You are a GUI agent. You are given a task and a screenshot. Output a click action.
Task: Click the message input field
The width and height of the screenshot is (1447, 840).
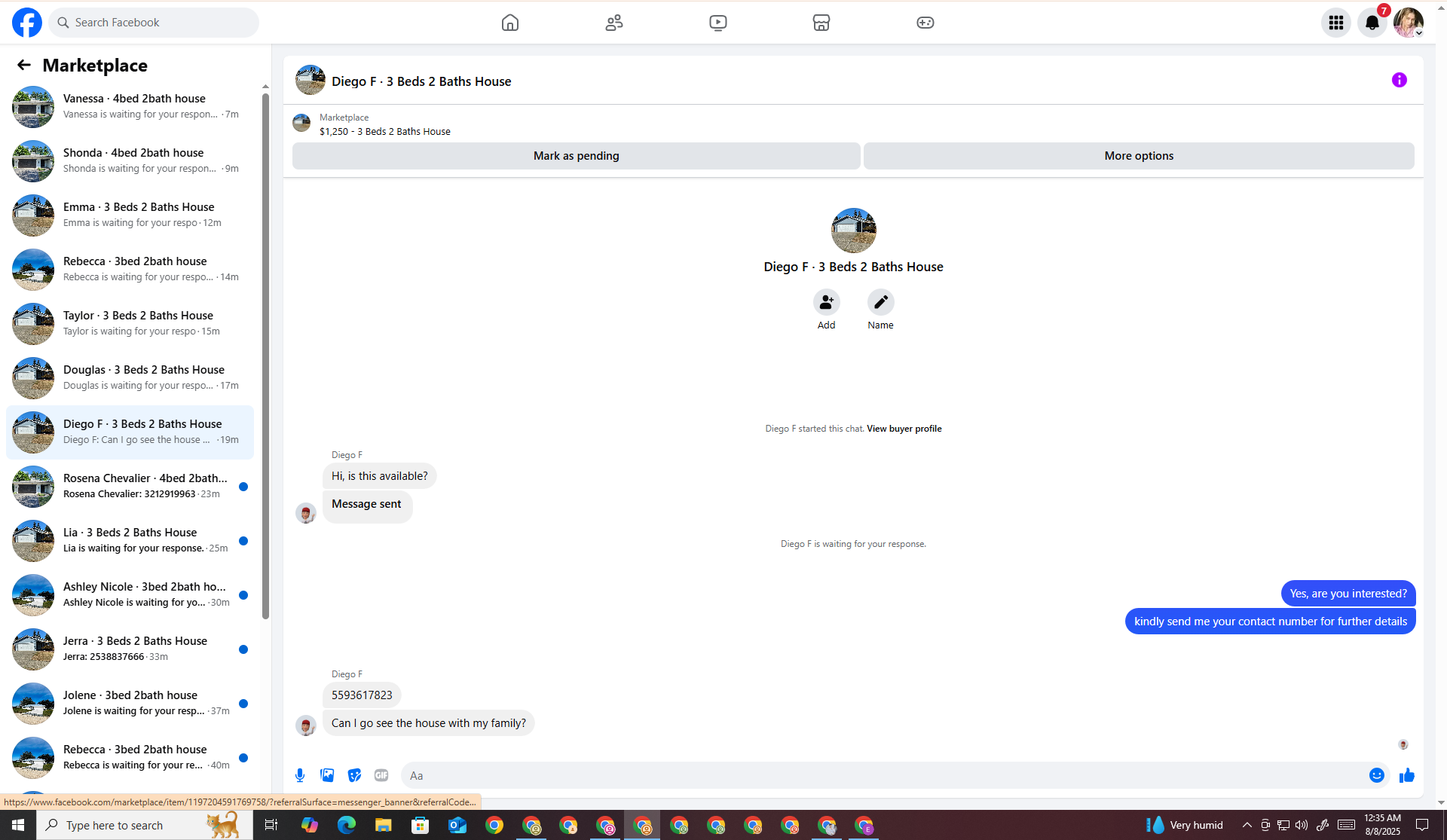882,775
